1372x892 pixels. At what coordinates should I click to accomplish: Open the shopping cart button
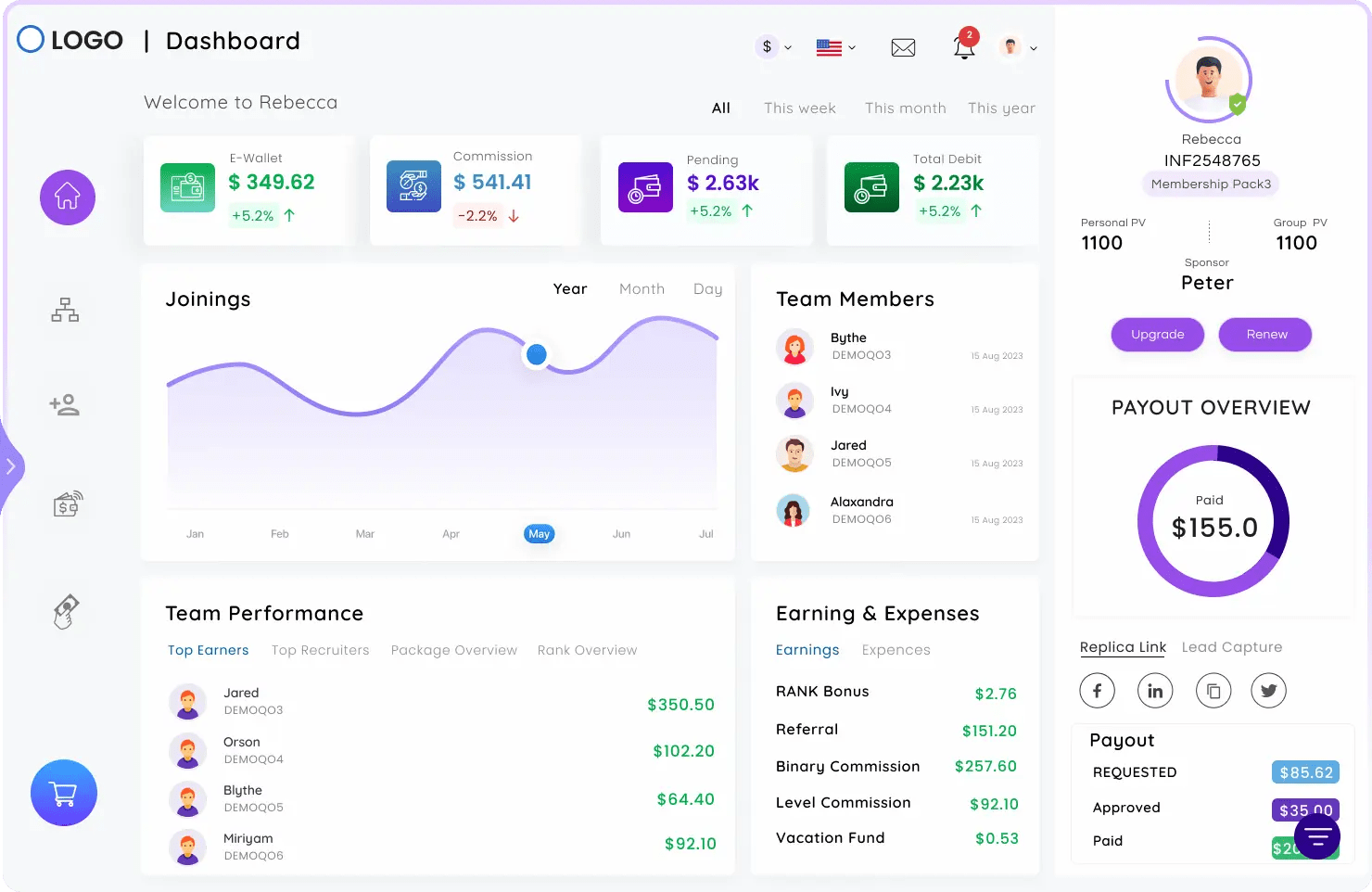coord(64,793)
